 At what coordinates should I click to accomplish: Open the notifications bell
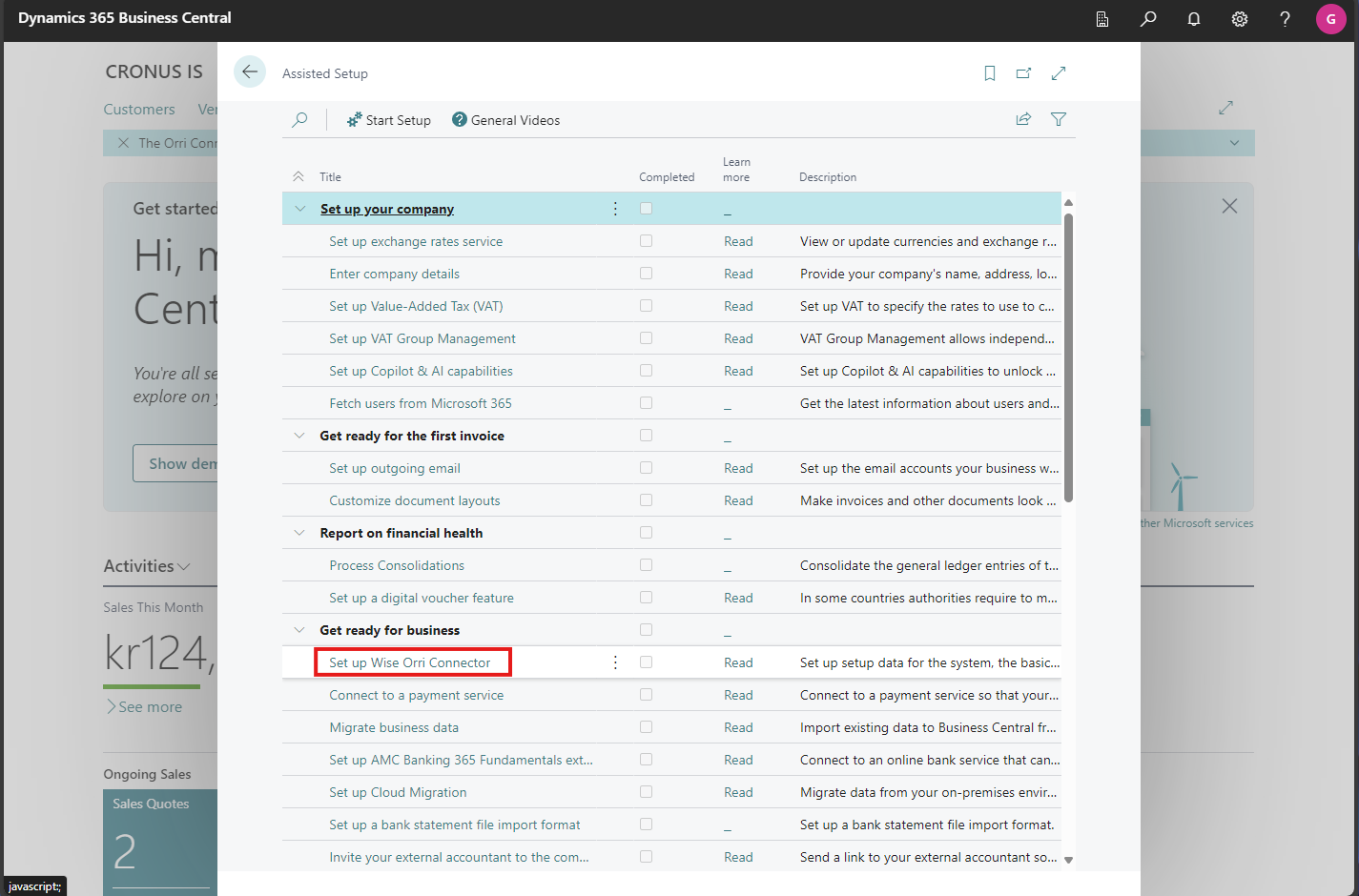tap(1193, 19)
